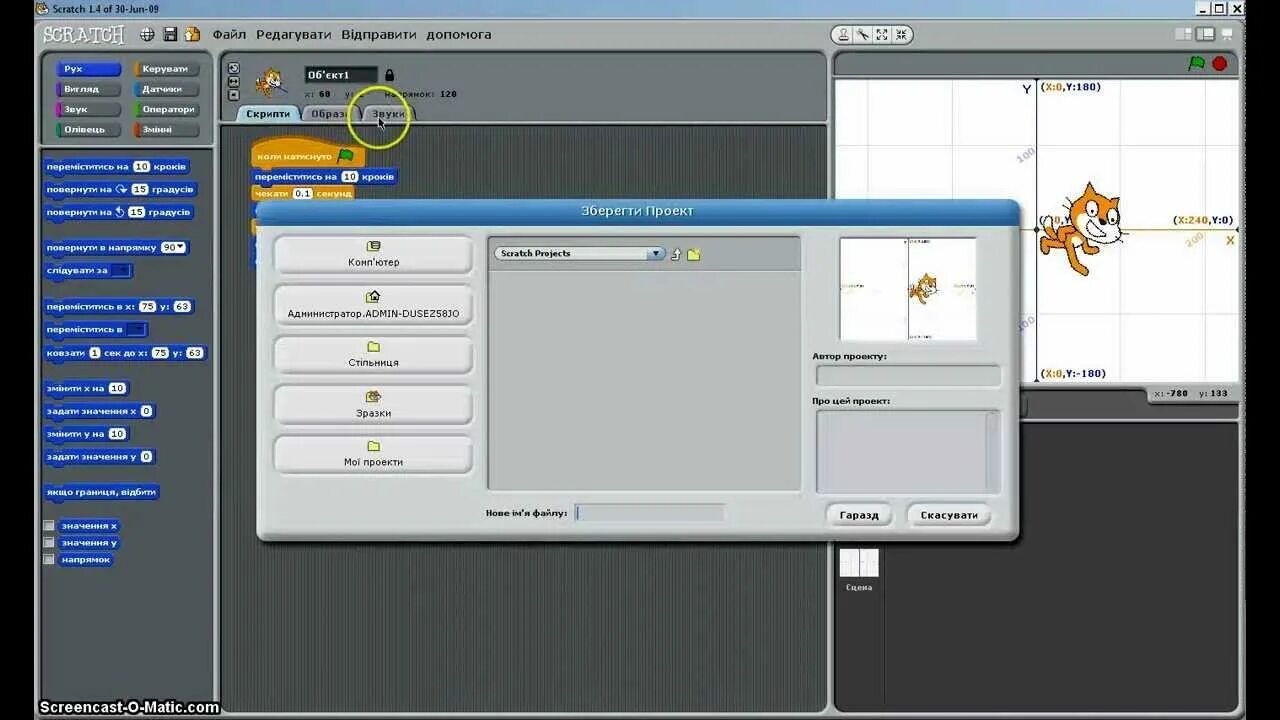The width and height of the screenshot is (1280, 720).
Task: Select the Оператори block category
Action: click(167, 109)
